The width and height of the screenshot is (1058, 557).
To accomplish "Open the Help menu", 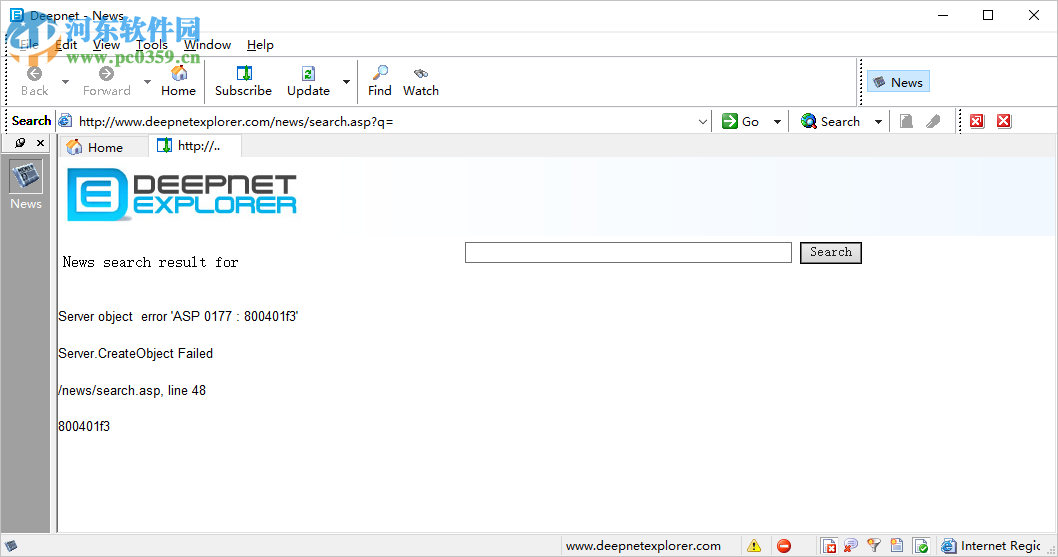I will (x=260, y=45).
